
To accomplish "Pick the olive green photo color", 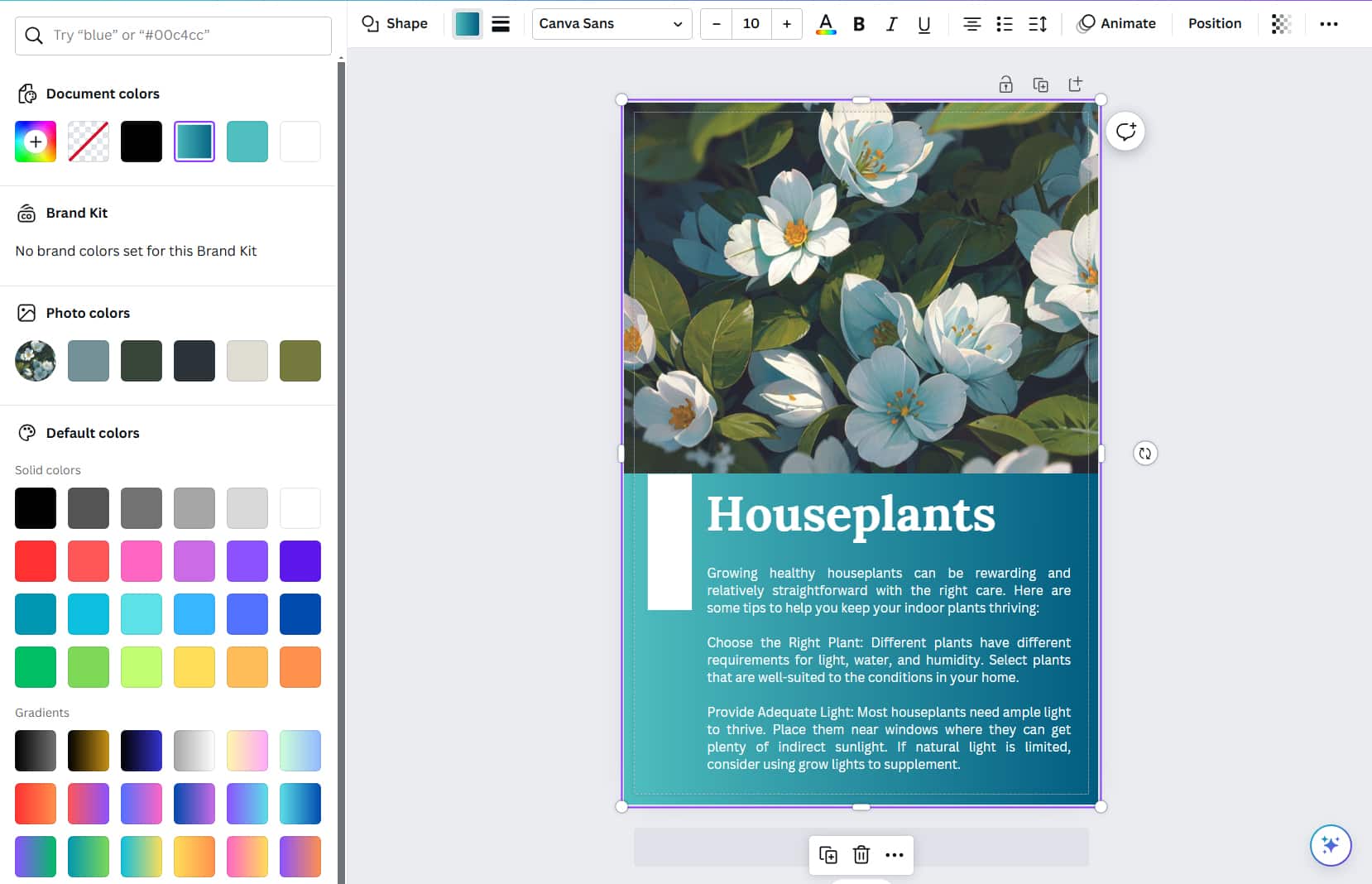I will [300, 361].
